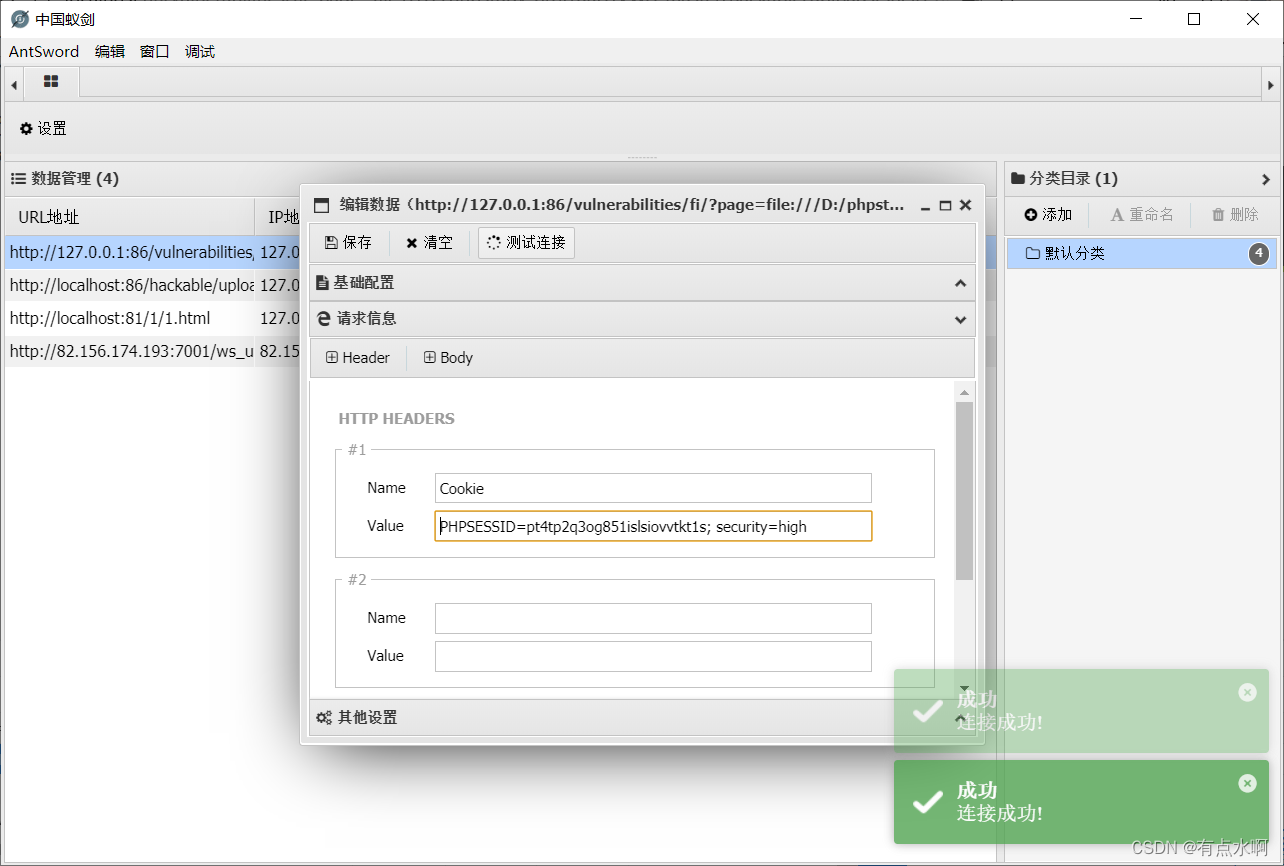
Task: Click the left tab scroll arrow
Action: click(14, 85)
